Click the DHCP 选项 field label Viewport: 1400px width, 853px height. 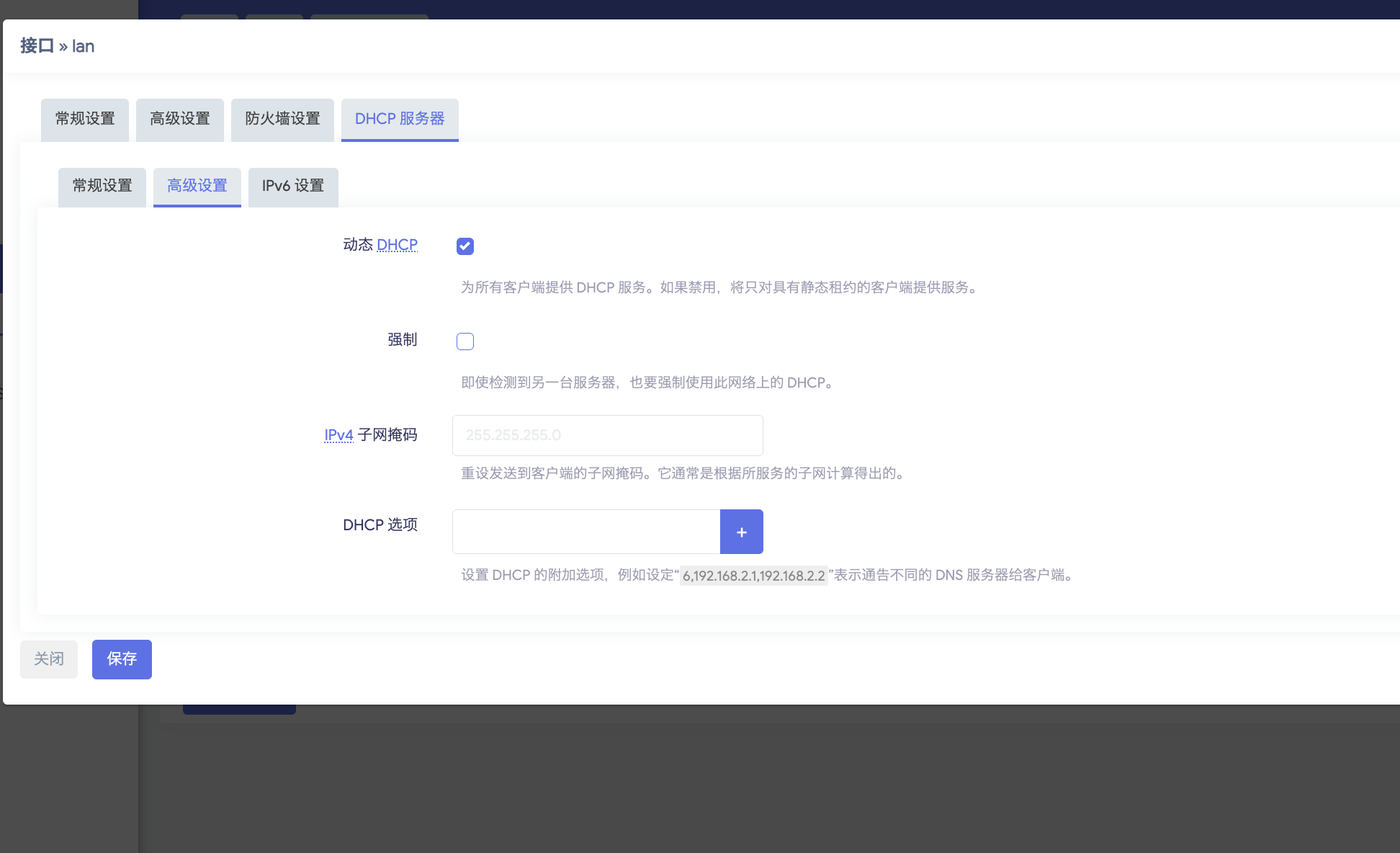(380, 524)
